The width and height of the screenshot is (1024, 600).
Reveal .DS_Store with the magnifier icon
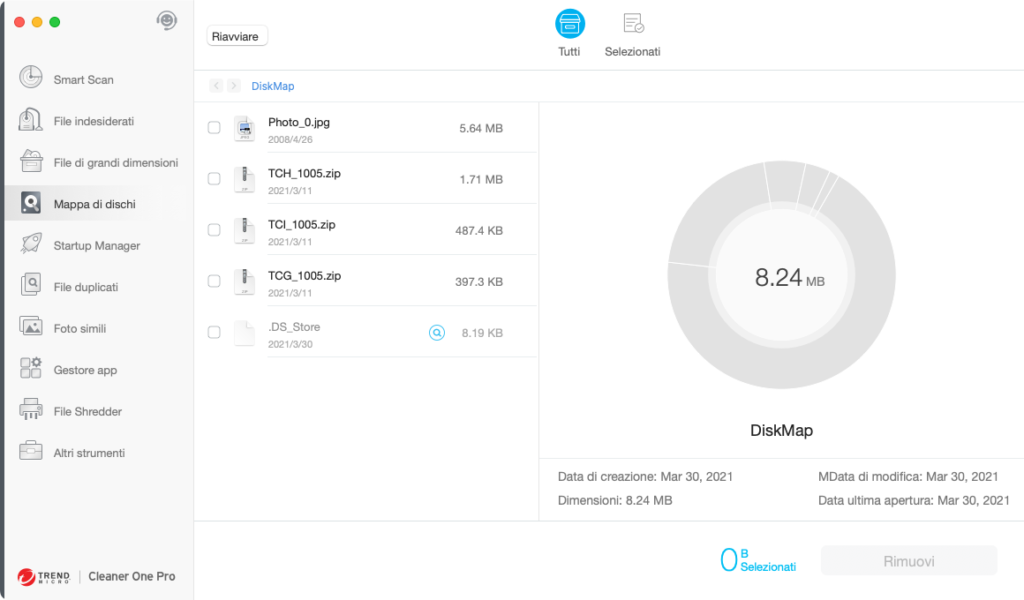point(436,333)
